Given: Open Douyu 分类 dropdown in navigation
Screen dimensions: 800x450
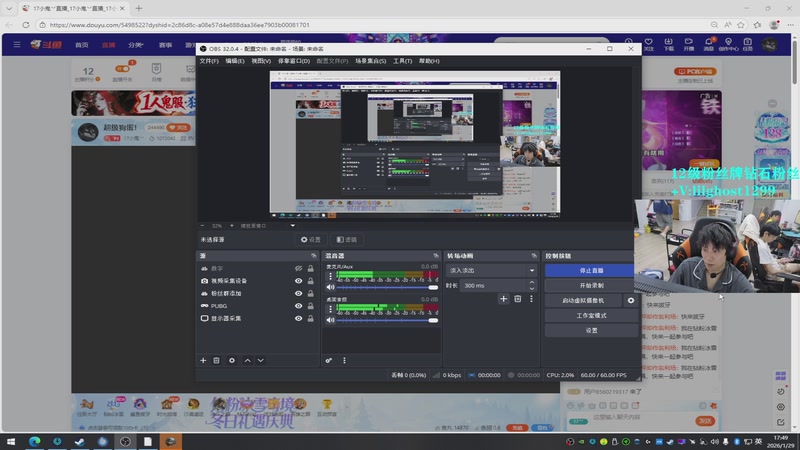Looking at the screenshot, I should click(135, 45).
